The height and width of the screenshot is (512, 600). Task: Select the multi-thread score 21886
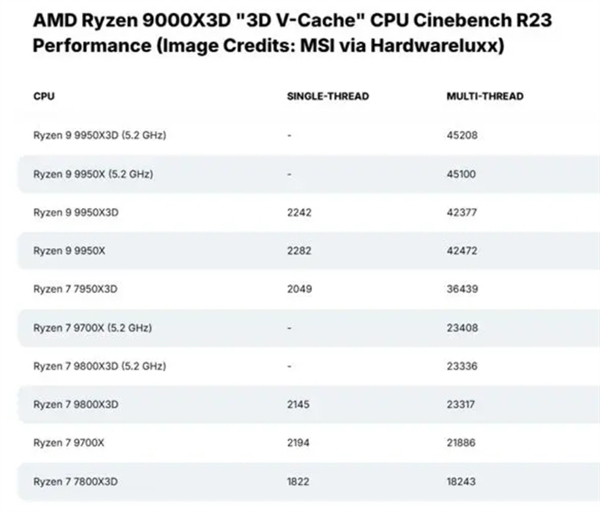(x=462, y=442)
